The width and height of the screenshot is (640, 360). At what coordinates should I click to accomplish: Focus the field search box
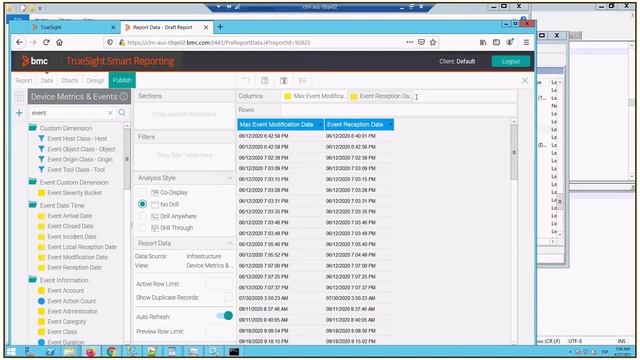coord(69,113)
